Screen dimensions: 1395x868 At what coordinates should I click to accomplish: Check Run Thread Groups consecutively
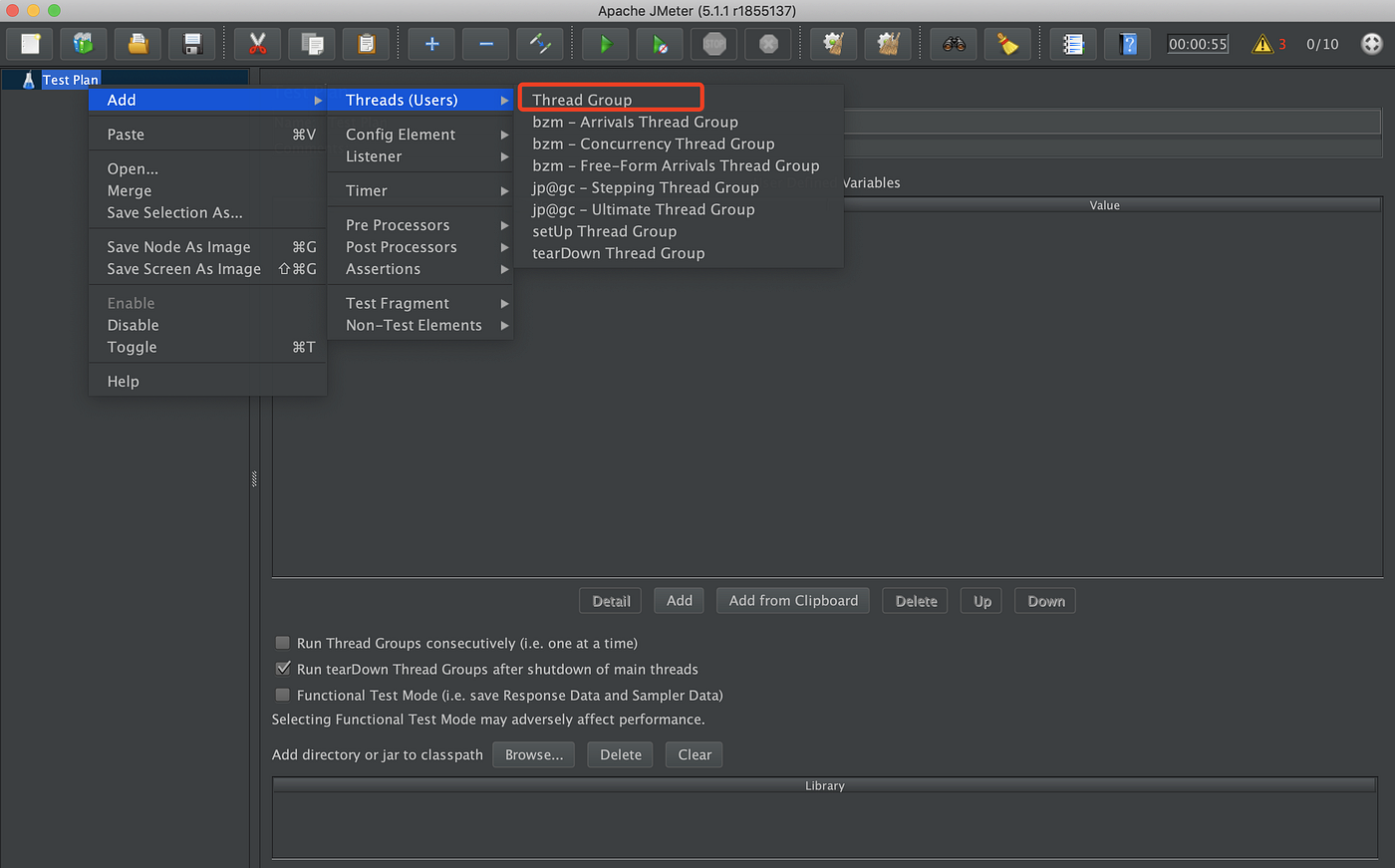282,643
